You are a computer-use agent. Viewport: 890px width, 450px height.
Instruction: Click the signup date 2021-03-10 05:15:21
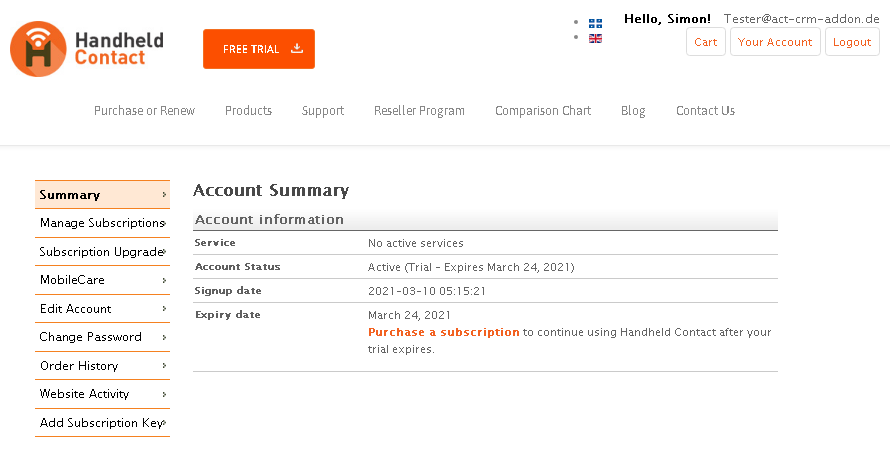point(427,291)
